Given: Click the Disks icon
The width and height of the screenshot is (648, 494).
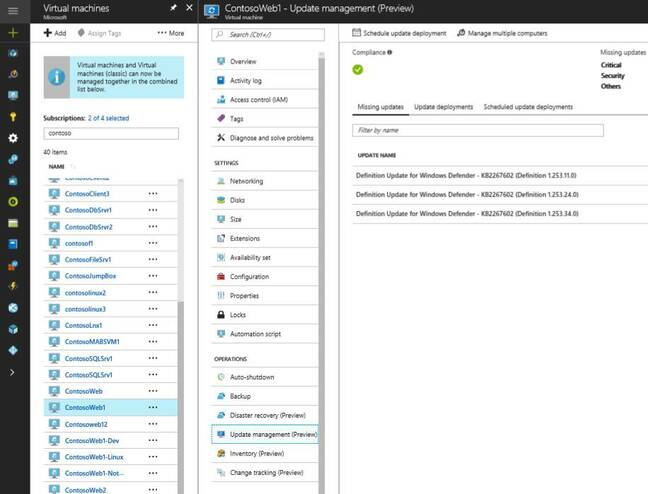Looking at the screenshot, I should (221, 200).
